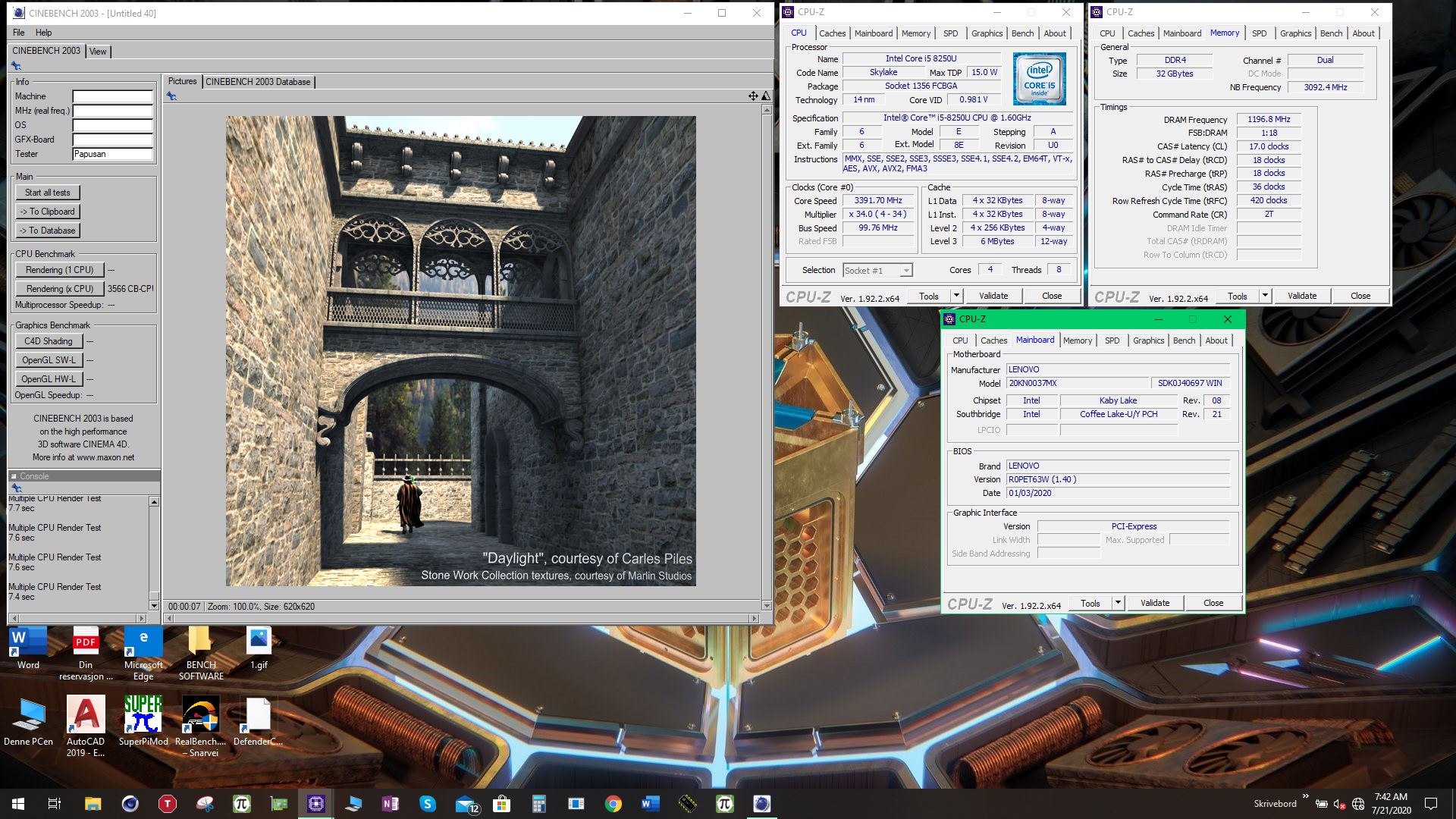Open the 1.gif image file on desktop

259,648
